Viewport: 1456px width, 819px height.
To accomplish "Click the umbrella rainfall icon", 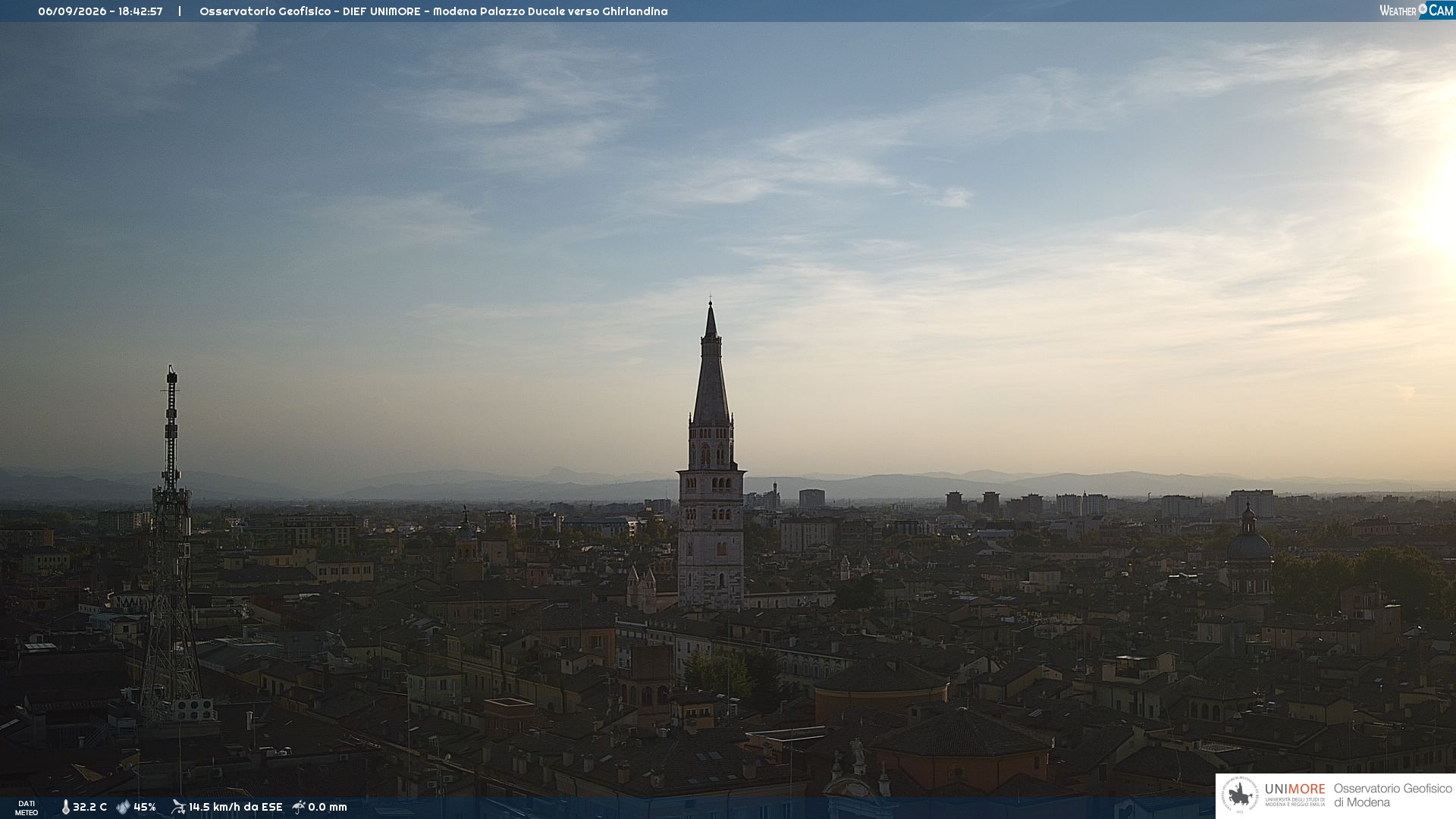I will 299,807.
